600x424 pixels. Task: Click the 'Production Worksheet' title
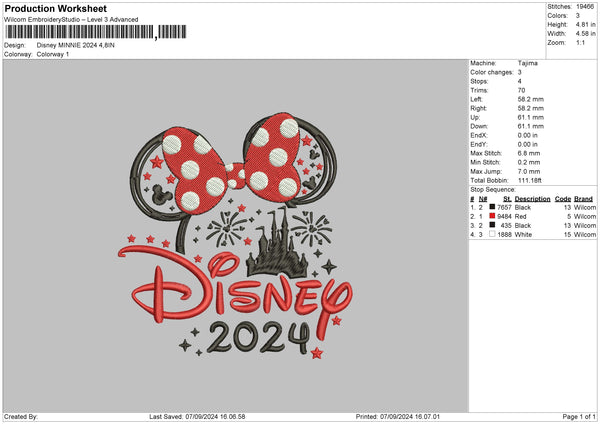[55, 8]
